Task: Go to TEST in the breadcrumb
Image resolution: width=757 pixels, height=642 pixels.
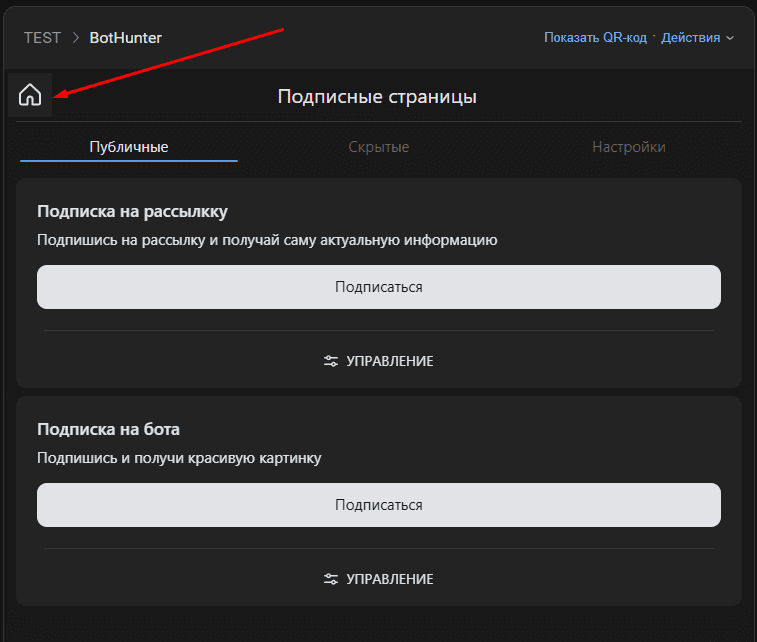Action: coord(42,38)
